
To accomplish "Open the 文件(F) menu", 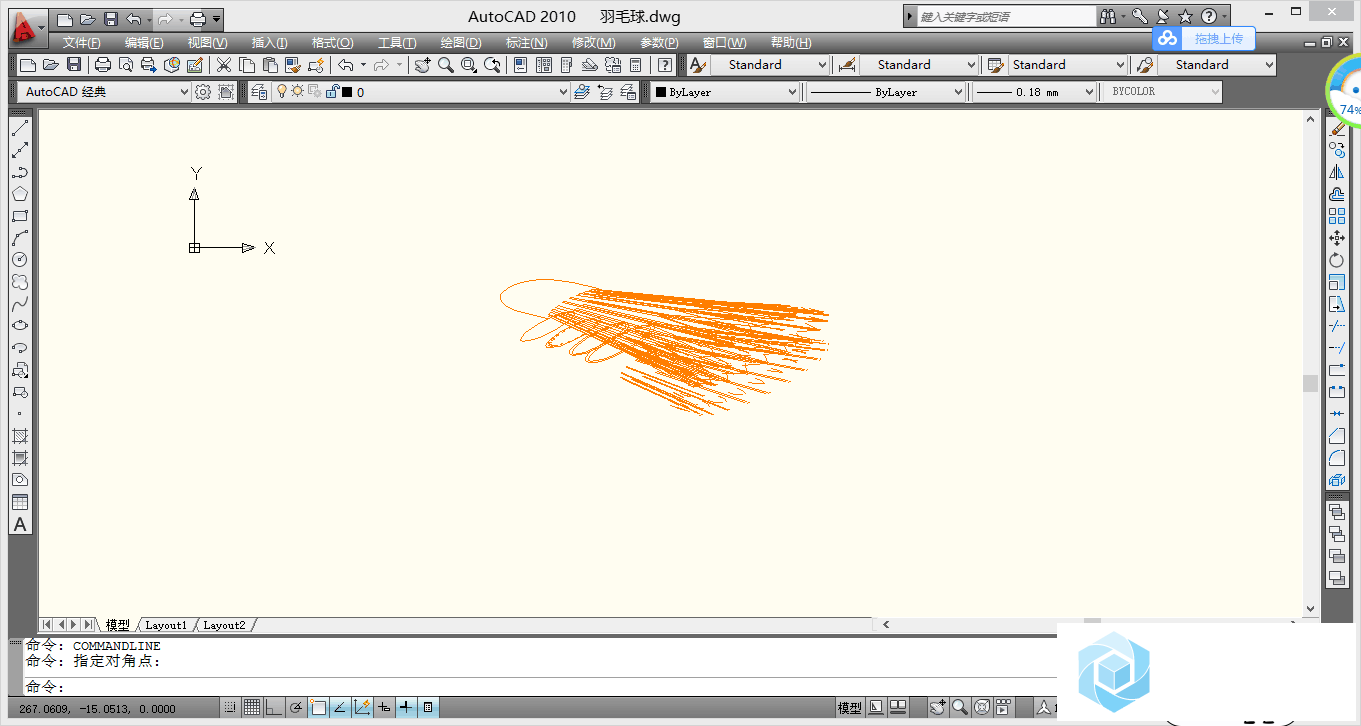I will click(82, 43).
